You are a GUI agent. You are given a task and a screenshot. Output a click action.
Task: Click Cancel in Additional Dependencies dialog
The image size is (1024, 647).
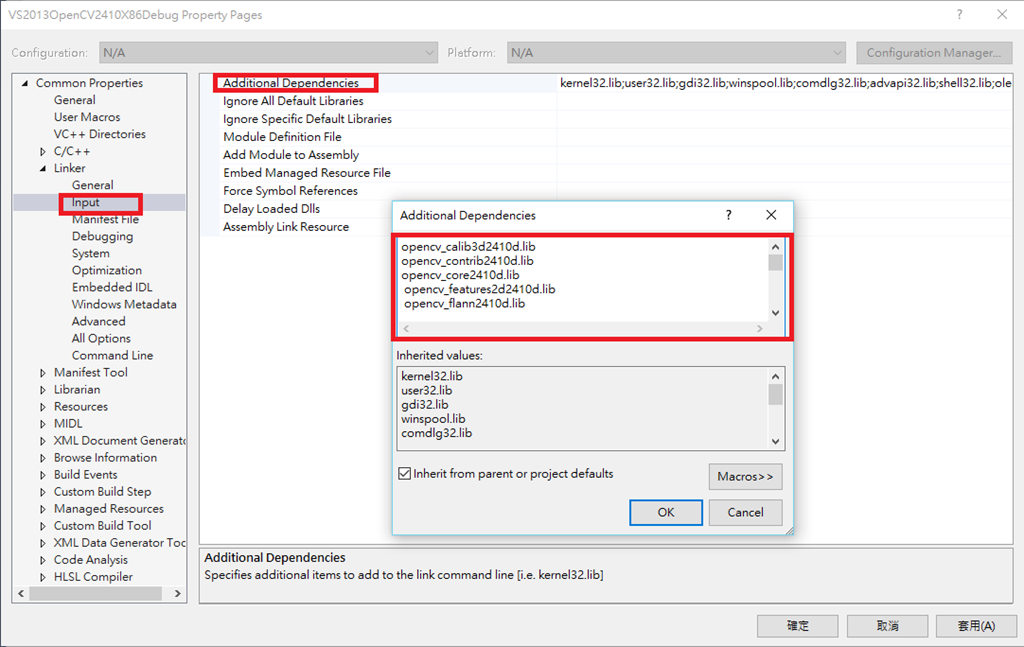[745, 513]
